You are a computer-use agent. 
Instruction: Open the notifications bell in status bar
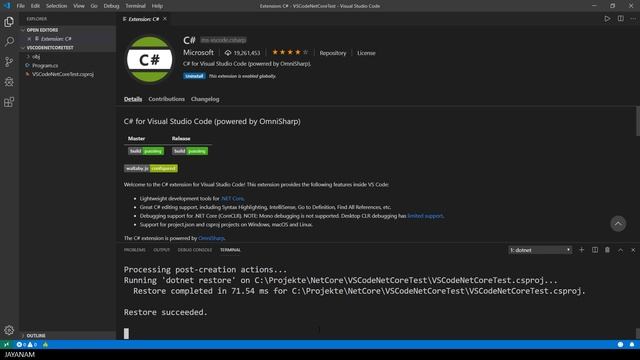coord(632,344)
